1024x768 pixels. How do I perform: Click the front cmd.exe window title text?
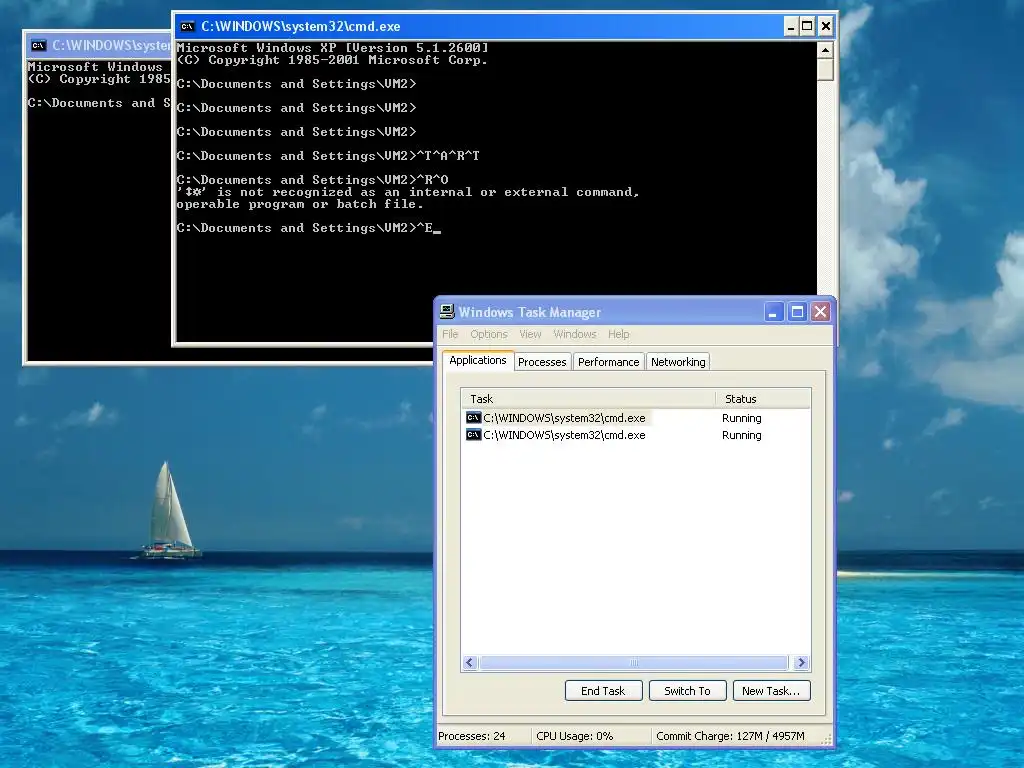tap(300, 26)
